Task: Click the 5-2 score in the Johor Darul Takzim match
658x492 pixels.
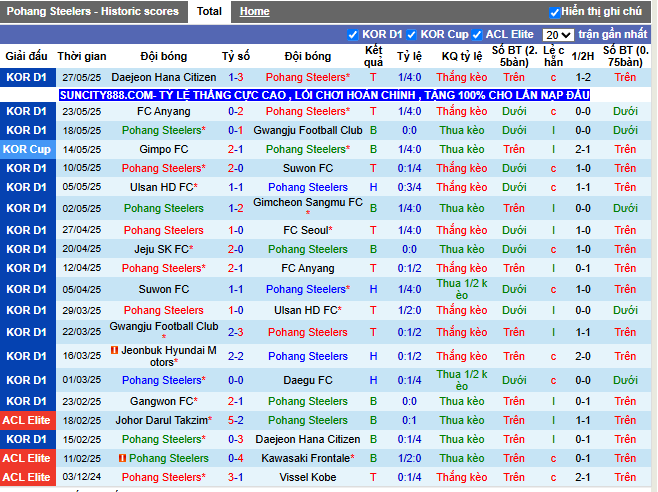Action: (x=235, y=420)
